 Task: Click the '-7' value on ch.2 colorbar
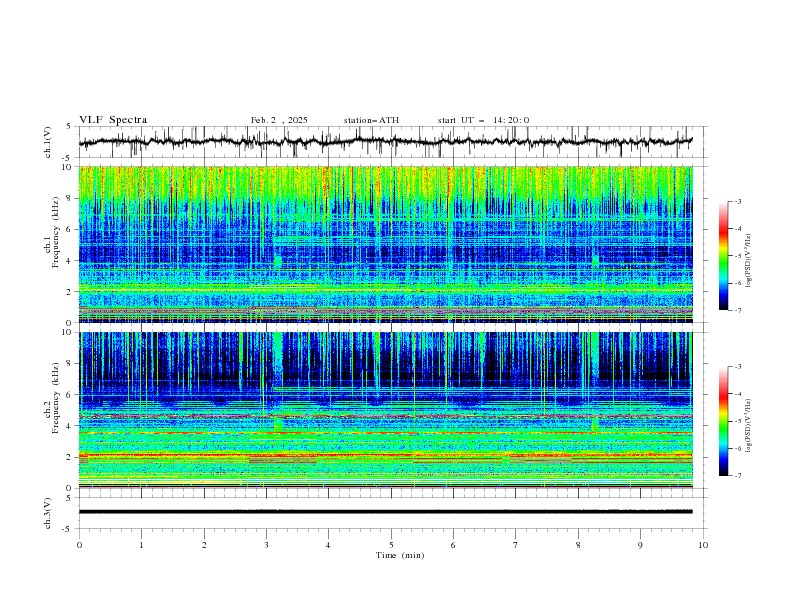737,476
